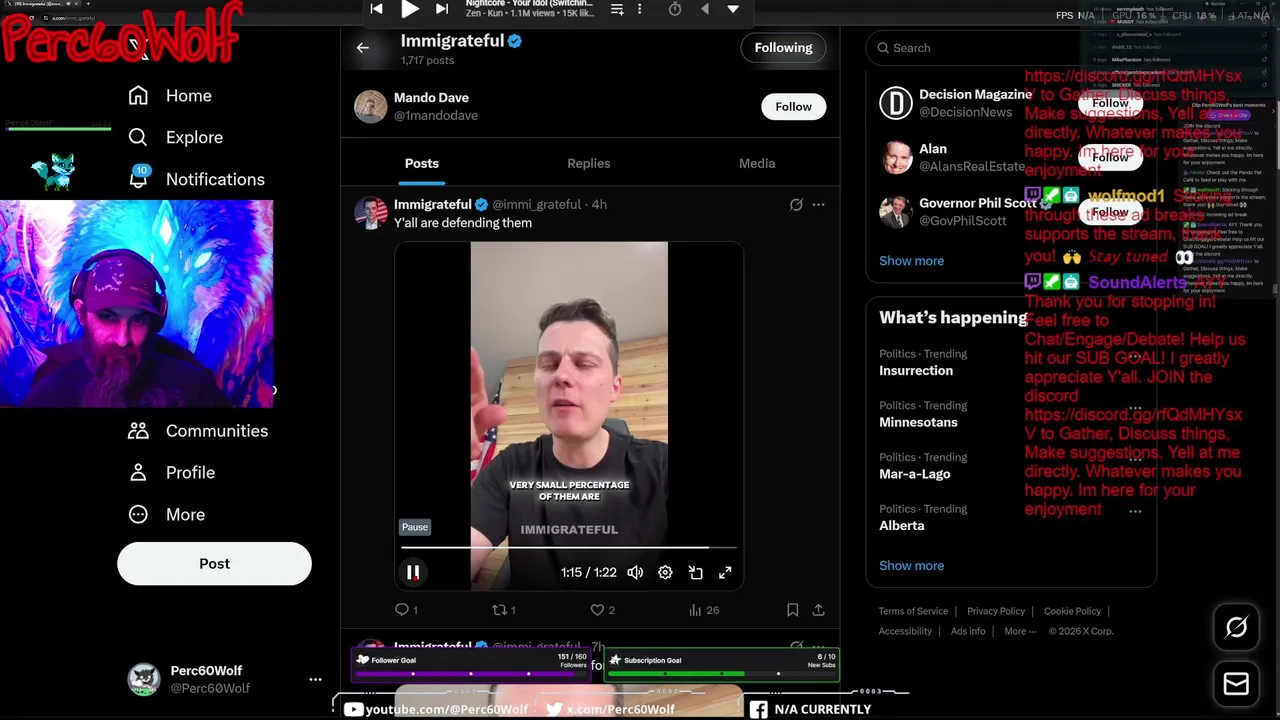Viewport: 1280px width, 720px height.
Task: Open the floating Messages envelope
Action: pos(1236,684)
